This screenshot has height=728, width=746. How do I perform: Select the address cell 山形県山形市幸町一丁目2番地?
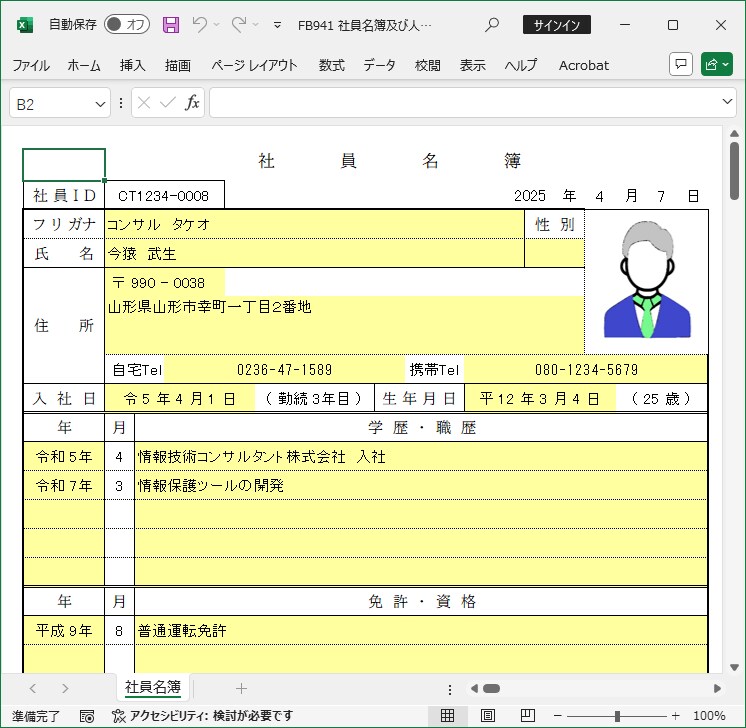[344, 325]
